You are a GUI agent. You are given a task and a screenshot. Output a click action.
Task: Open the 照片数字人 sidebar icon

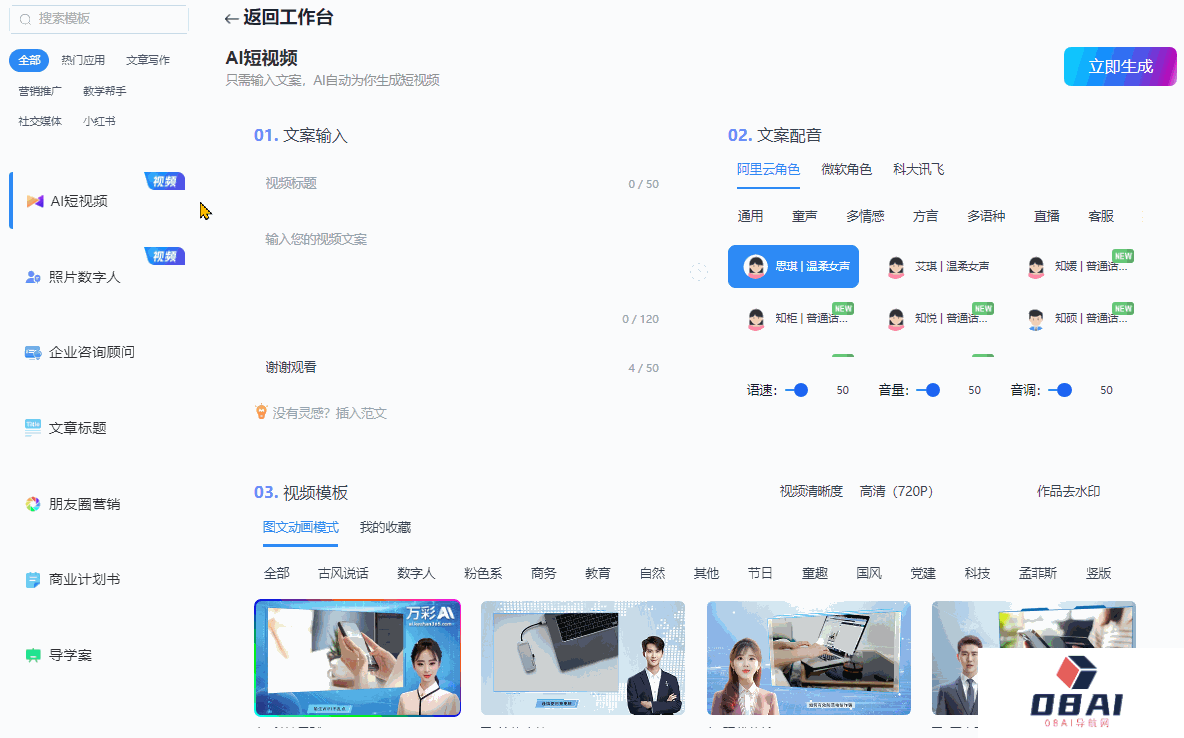click(x=33, y=277)
